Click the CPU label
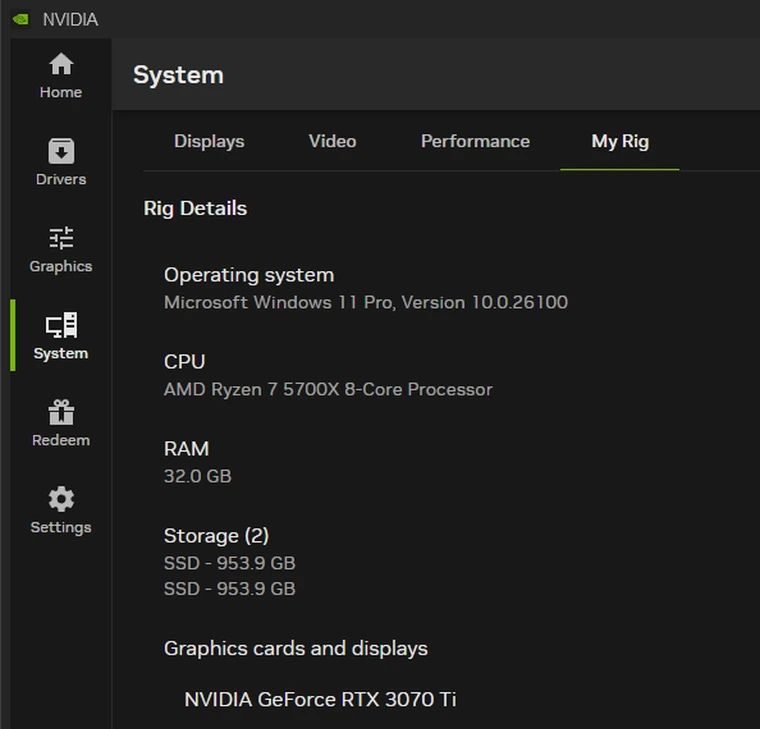This screenshot has width=760, height=729. (x=185, y=362)
